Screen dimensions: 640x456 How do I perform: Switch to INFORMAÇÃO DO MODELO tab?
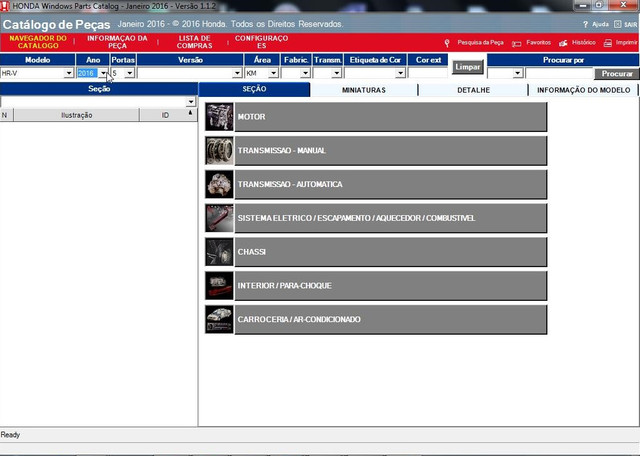click(x=583, y=90)
